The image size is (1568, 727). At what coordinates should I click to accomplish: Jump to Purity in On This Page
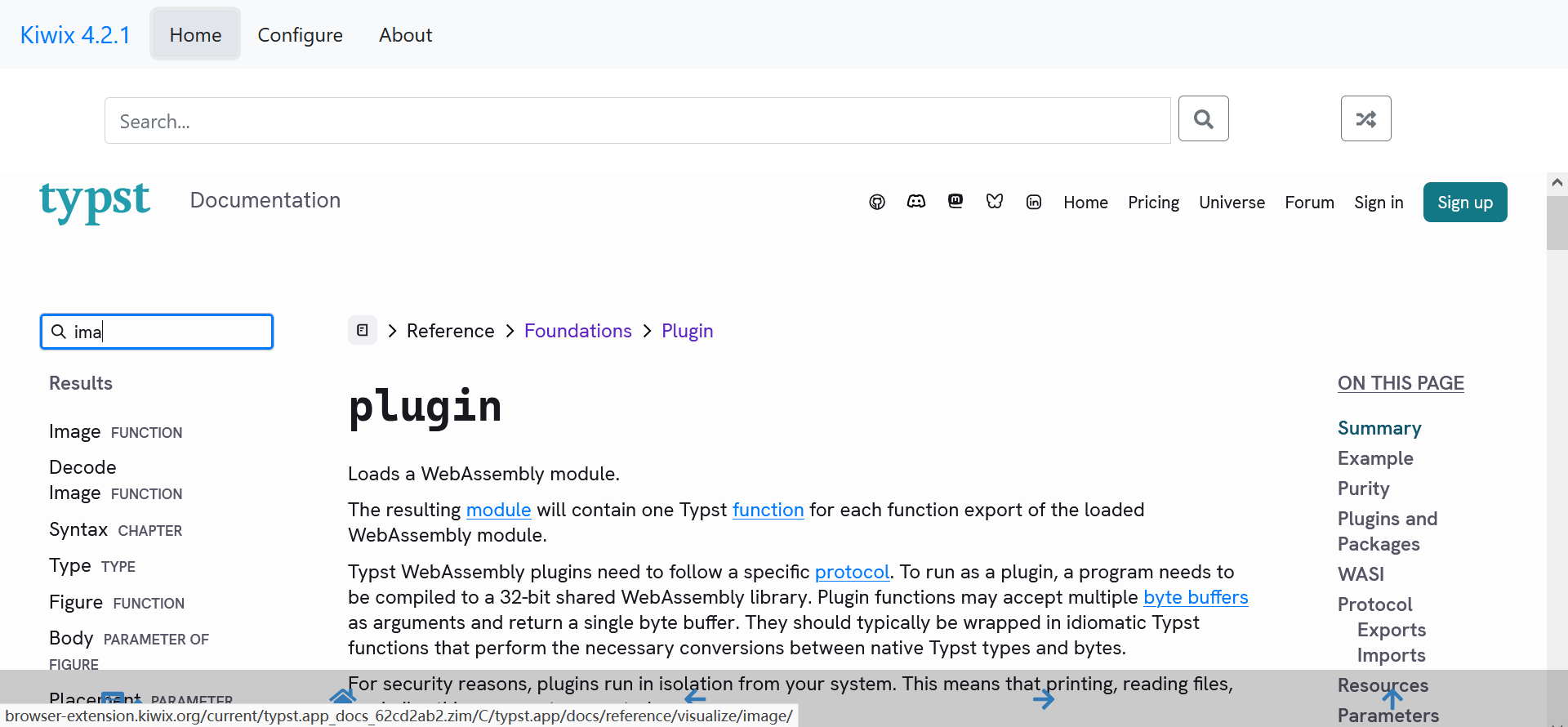tap(1363, 488)
